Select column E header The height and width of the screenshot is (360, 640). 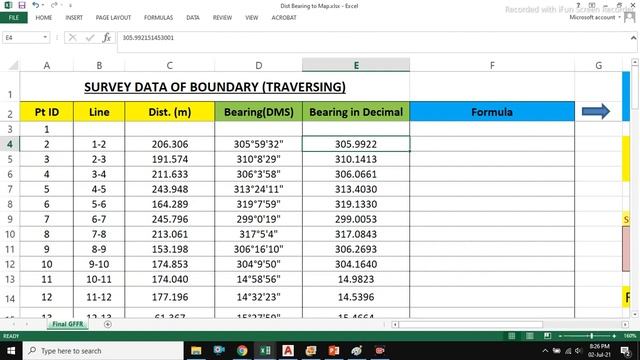coord(356,65)
